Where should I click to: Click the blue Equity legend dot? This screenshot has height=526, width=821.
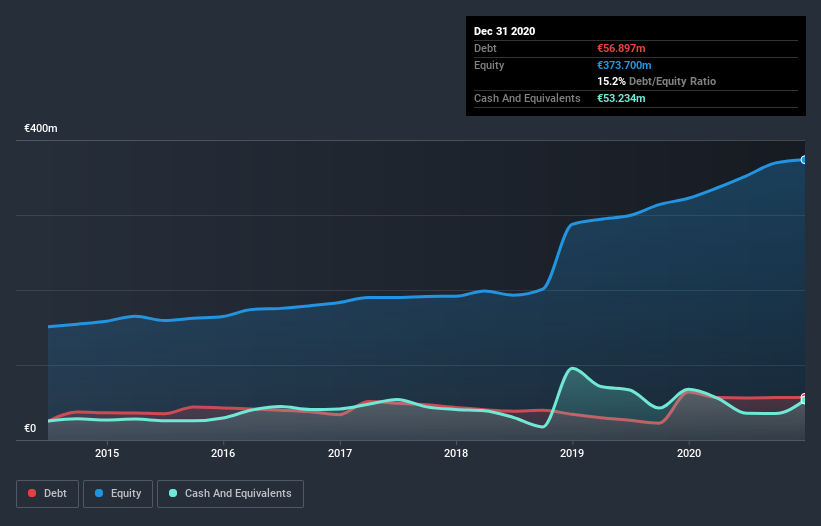point(99,493)
